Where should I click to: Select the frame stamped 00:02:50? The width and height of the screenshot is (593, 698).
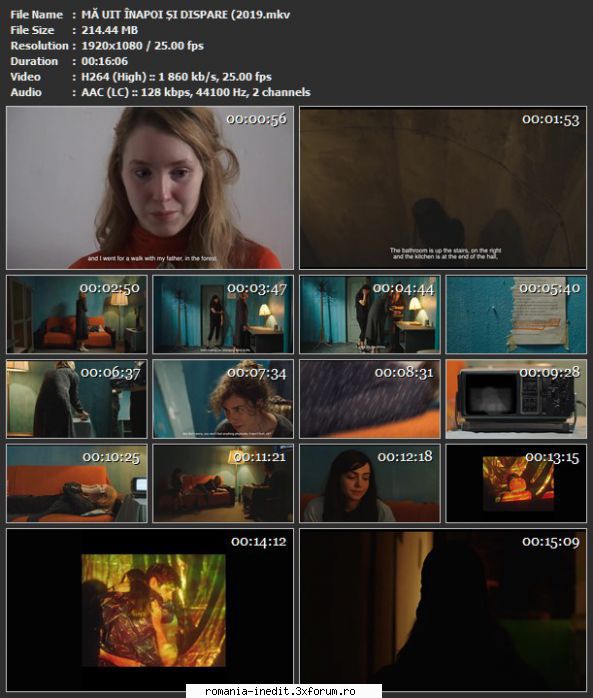tap(77, 314)
